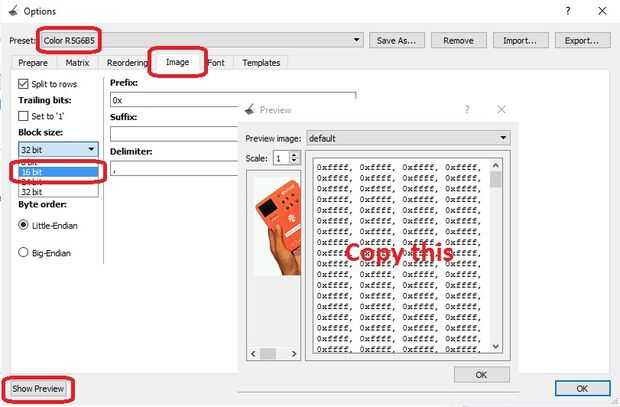
Task: Enable the Set to '1' checkbox
Action: tap(23, 116)
